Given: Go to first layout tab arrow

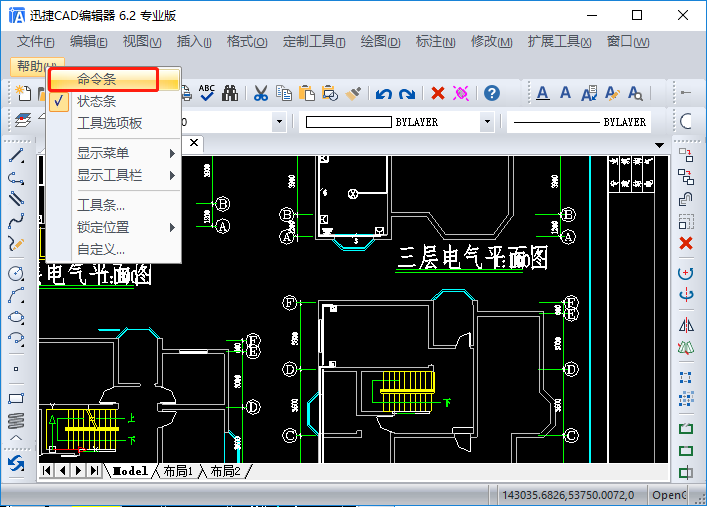Looking at the screenshot, I should pyautogui.click(x=46, y=471).
